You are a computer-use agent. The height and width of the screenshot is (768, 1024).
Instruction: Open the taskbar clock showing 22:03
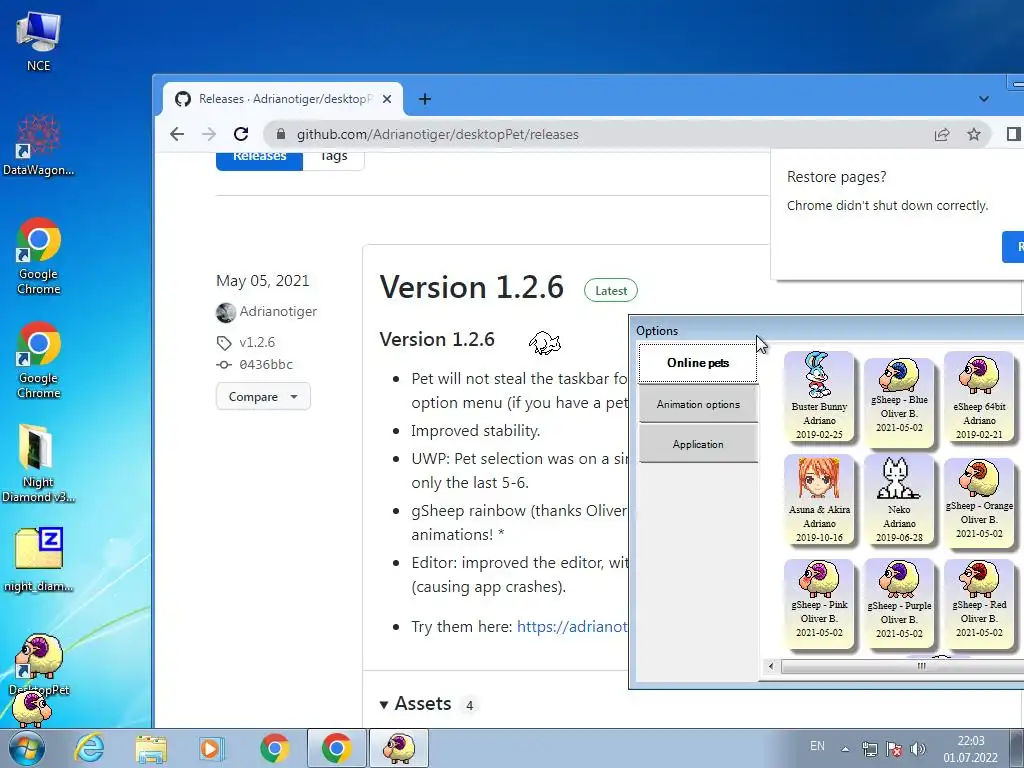click(x=970, y=749)
